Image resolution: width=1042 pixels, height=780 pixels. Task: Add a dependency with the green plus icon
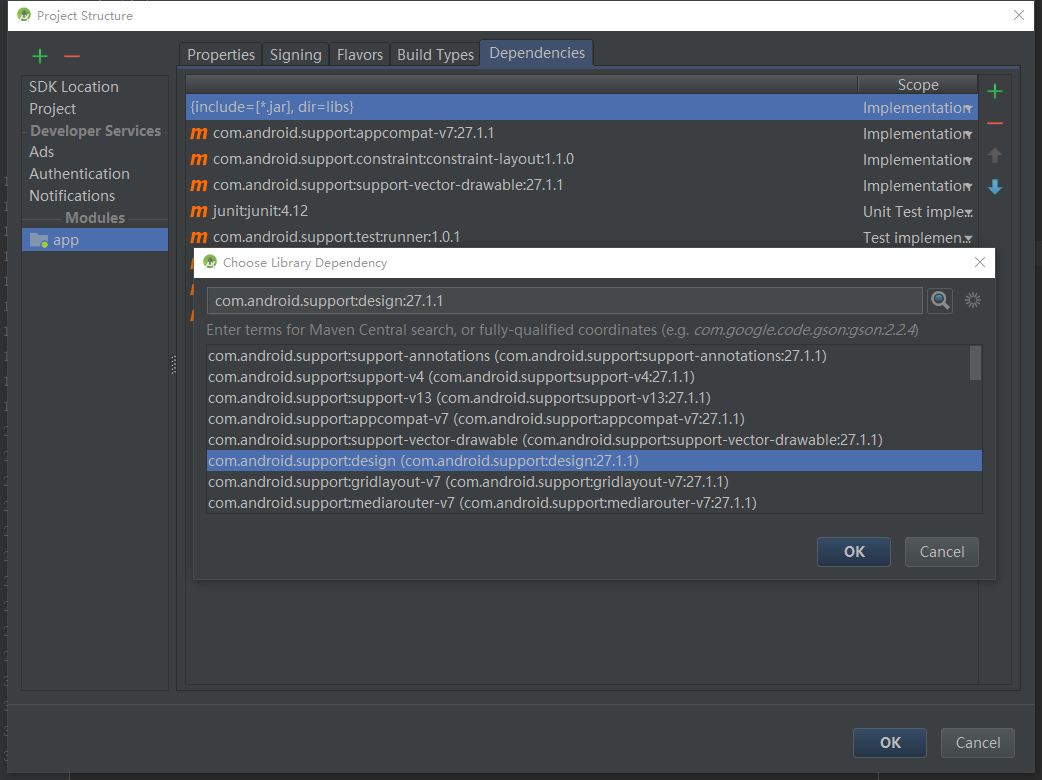click(994, 91)
